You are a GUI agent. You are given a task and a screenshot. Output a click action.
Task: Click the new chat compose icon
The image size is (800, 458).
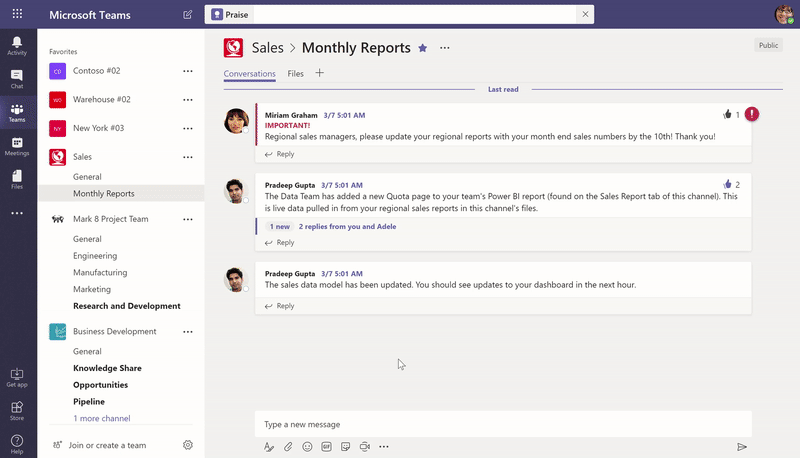(188, 15)
